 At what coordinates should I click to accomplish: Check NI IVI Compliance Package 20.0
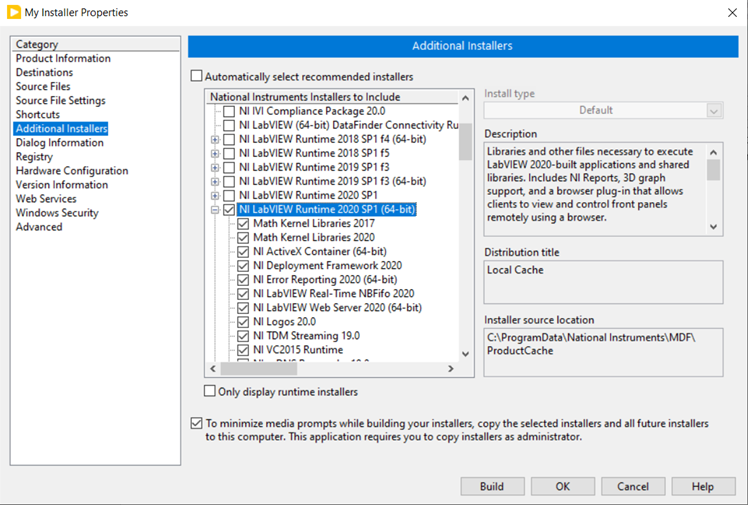[229, 111]
